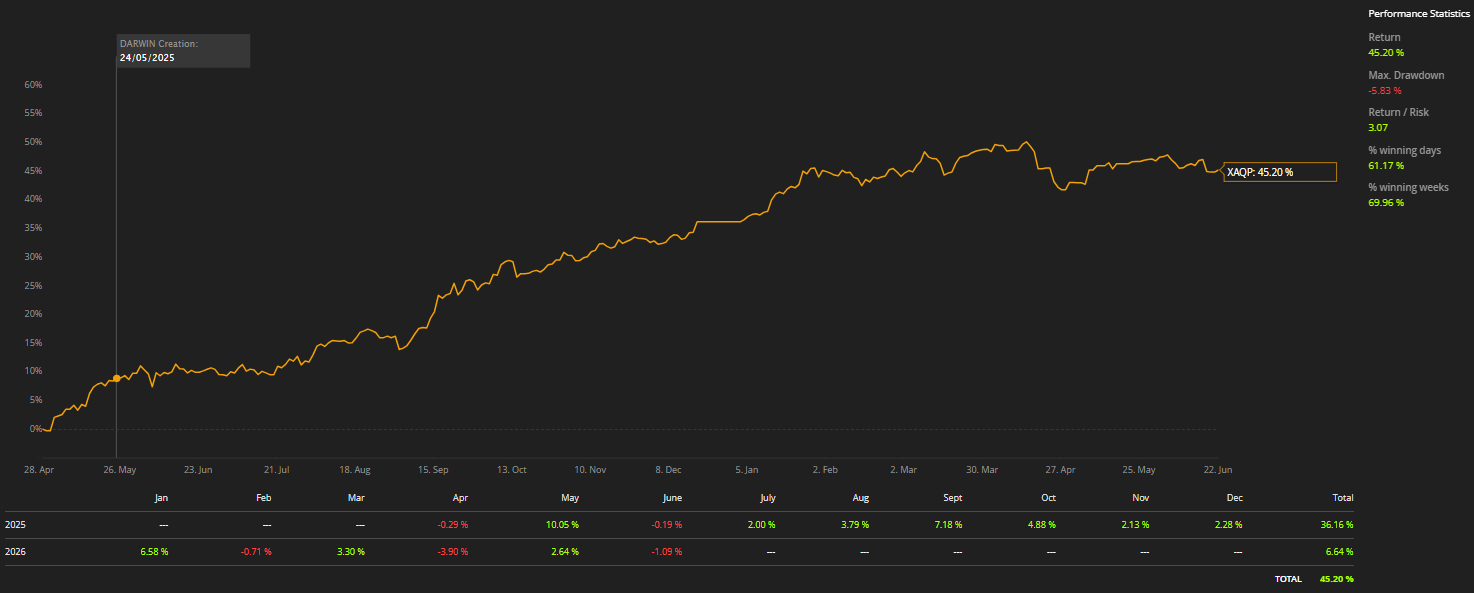
Task: Click the 2025 Oct cell 4.88 %
Action: click(1040, 524)
